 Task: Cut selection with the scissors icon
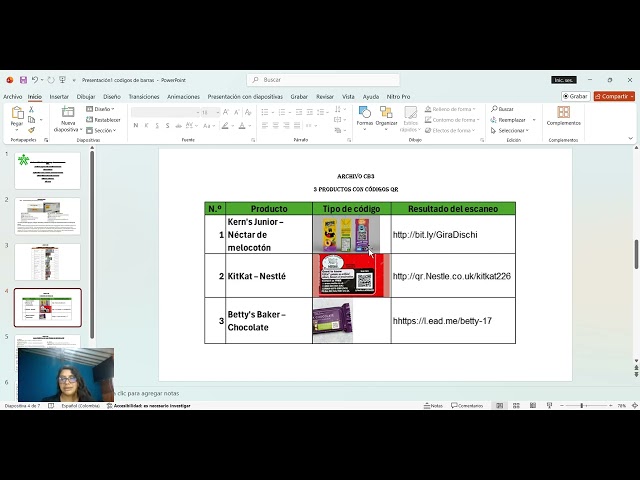[x=31, y=109]
